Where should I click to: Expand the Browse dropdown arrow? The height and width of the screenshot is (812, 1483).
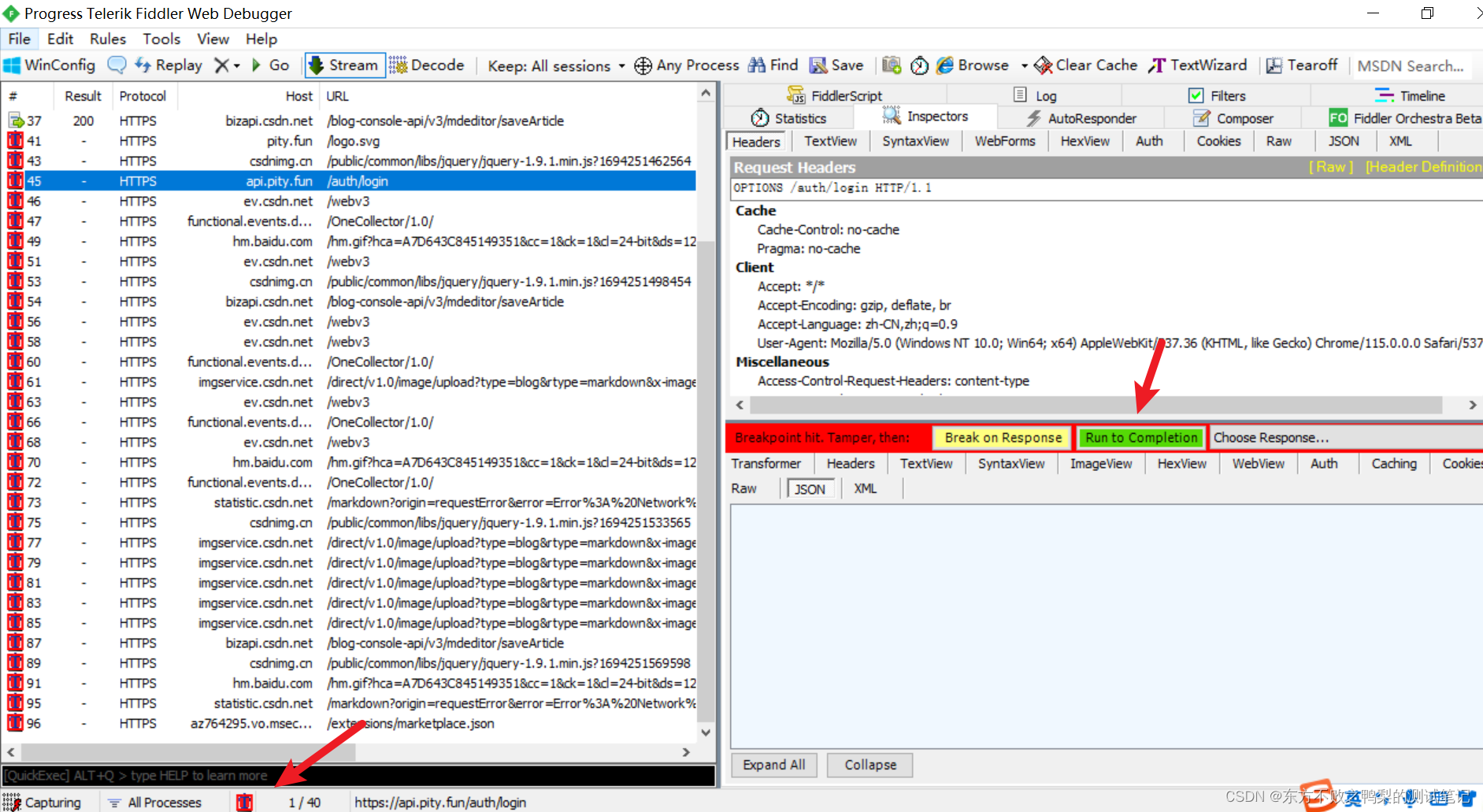1024,66
